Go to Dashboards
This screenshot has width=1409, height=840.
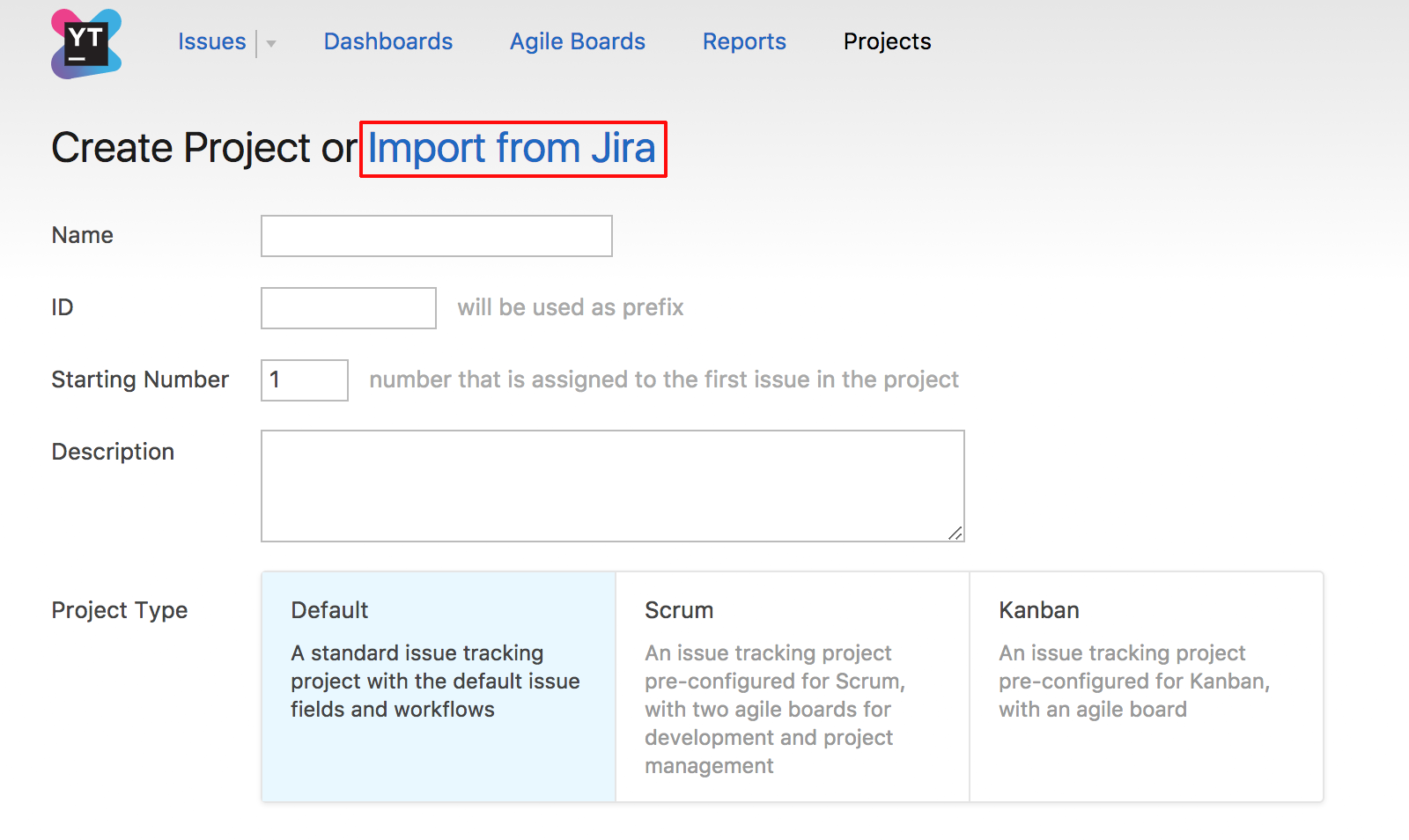coord(388,41)
